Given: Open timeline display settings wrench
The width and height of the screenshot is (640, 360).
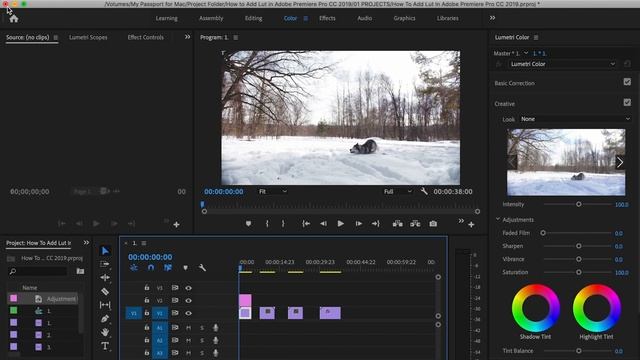Looking at the screenshot, I should [202, 268].
